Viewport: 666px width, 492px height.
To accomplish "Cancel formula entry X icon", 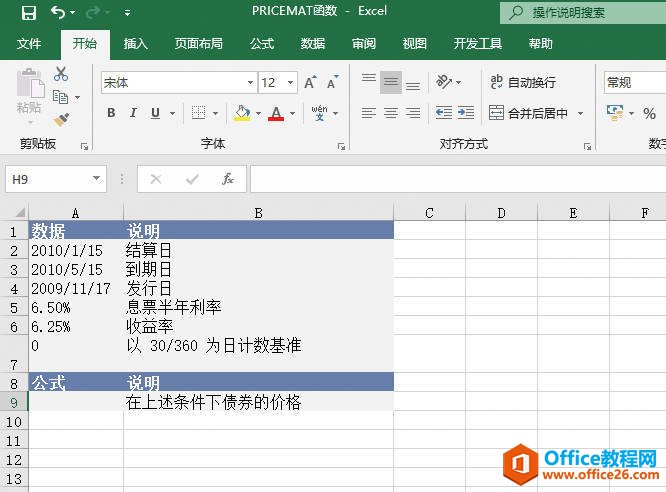I will click(x=156, y=179).
